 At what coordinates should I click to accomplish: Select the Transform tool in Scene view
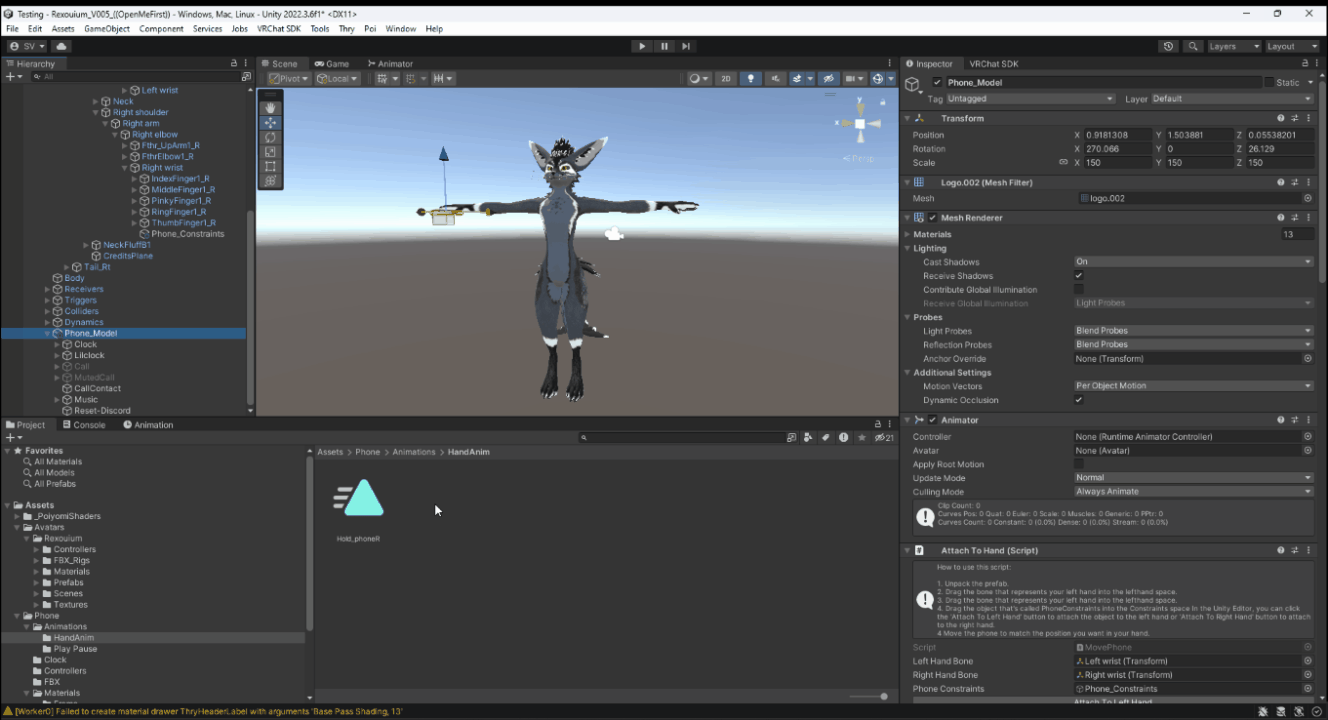click(x=270, y=181)
